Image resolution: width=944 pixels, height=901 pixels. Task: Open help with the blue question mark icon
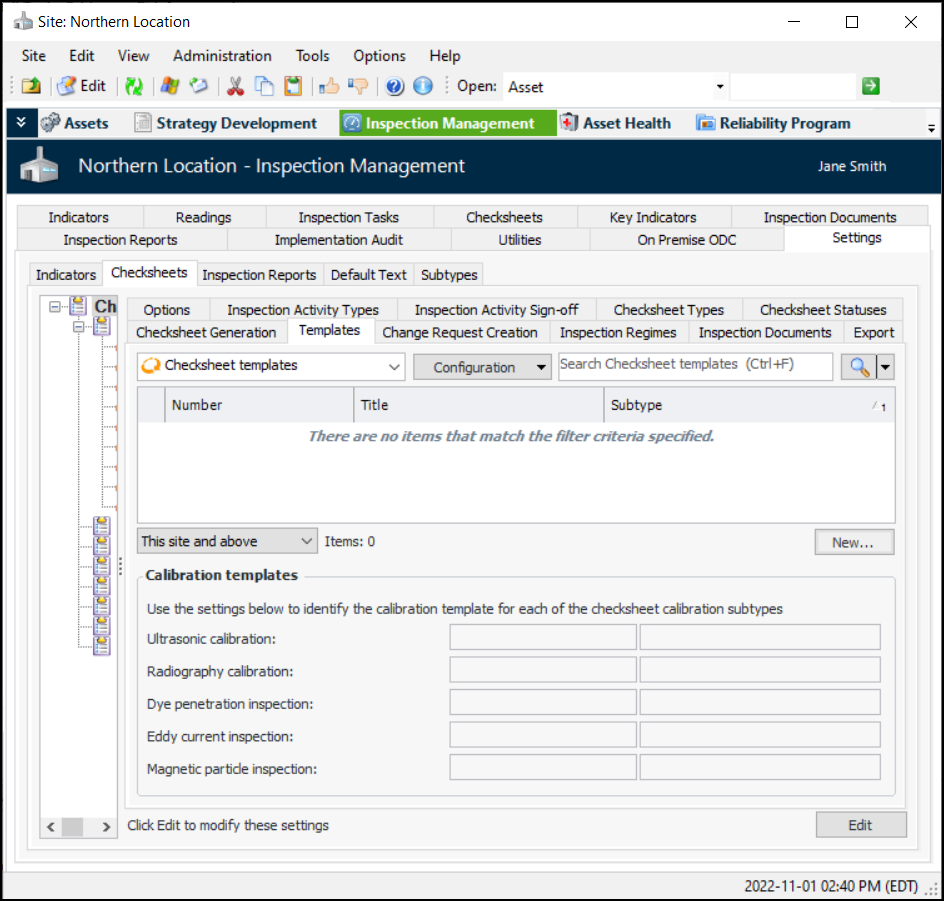[x=395, y=87]
